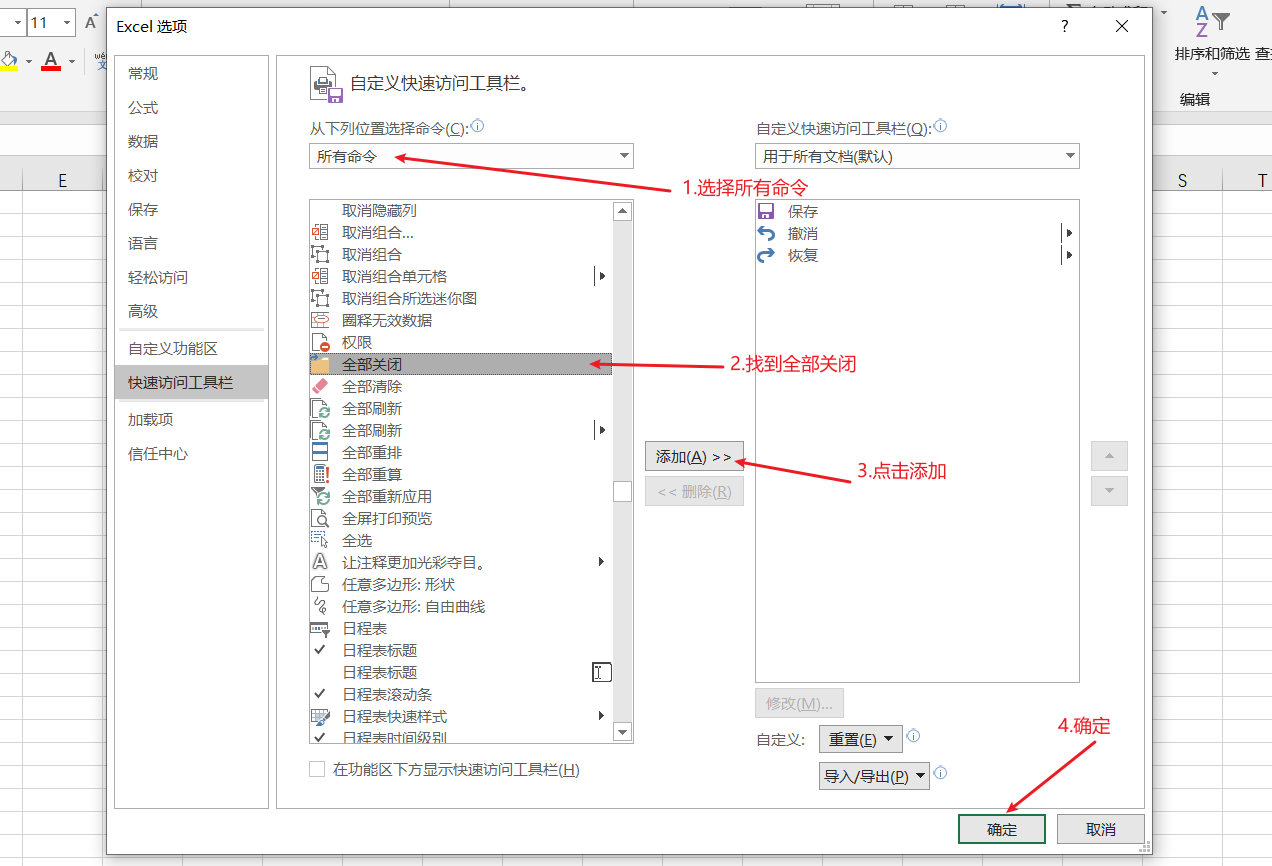This screenshot has height=866, width=1272.
Task: Click the 全屏打印预览 magnifier icon
Action: (320, 518)
